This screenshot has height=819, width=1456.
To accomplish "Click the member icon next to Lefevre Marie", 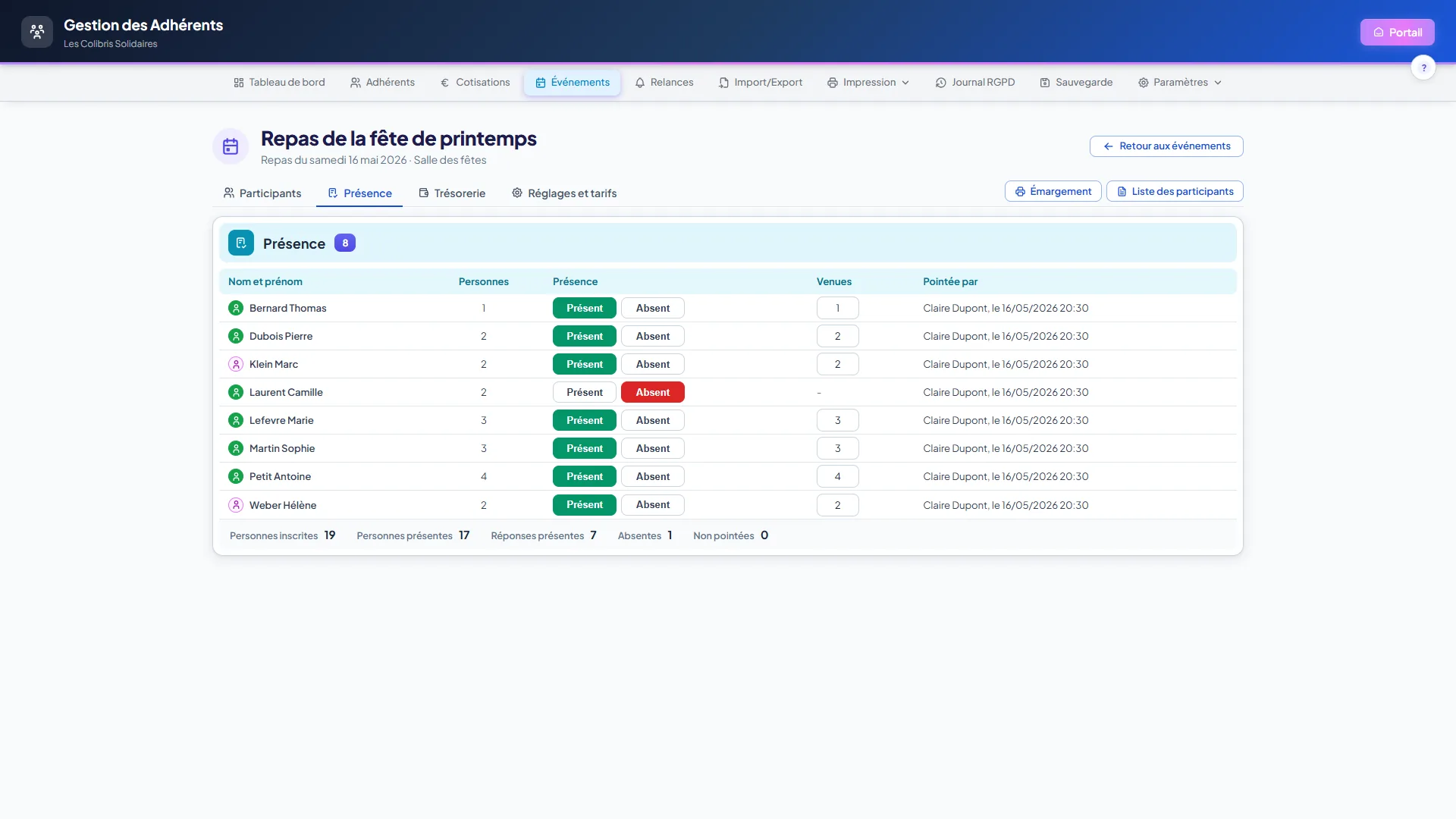I will point(236,420).
